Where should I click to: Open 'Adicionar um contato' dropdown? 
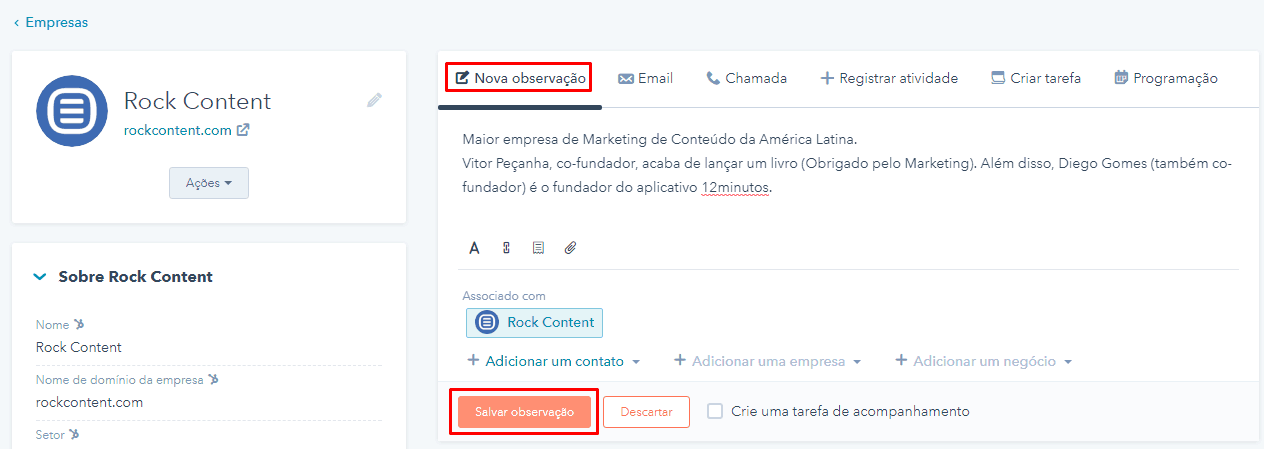click(x=554, y=361)
